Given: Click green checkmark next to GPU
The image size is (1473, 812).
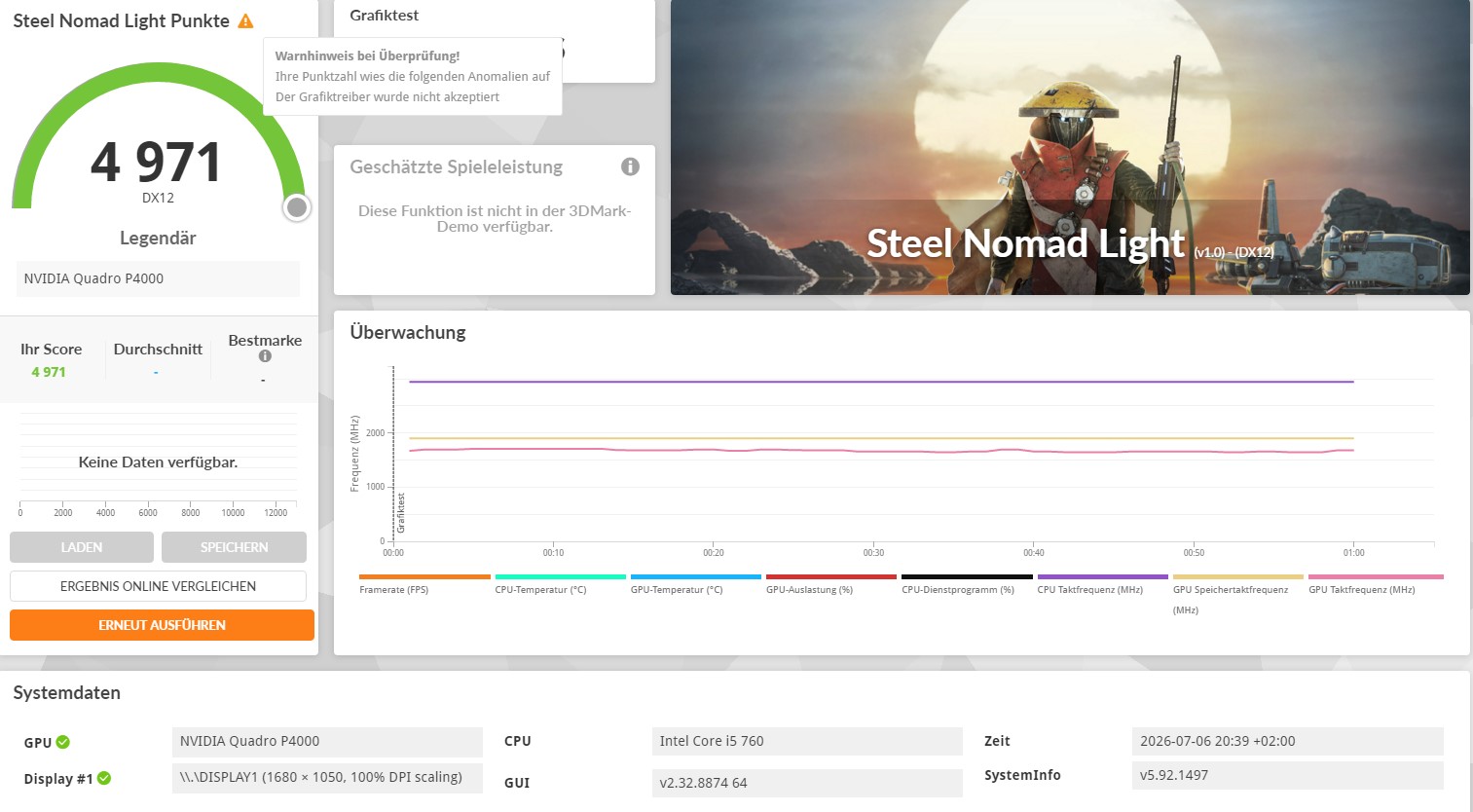Looking at the screenshot, I should (x=63, y=742).
